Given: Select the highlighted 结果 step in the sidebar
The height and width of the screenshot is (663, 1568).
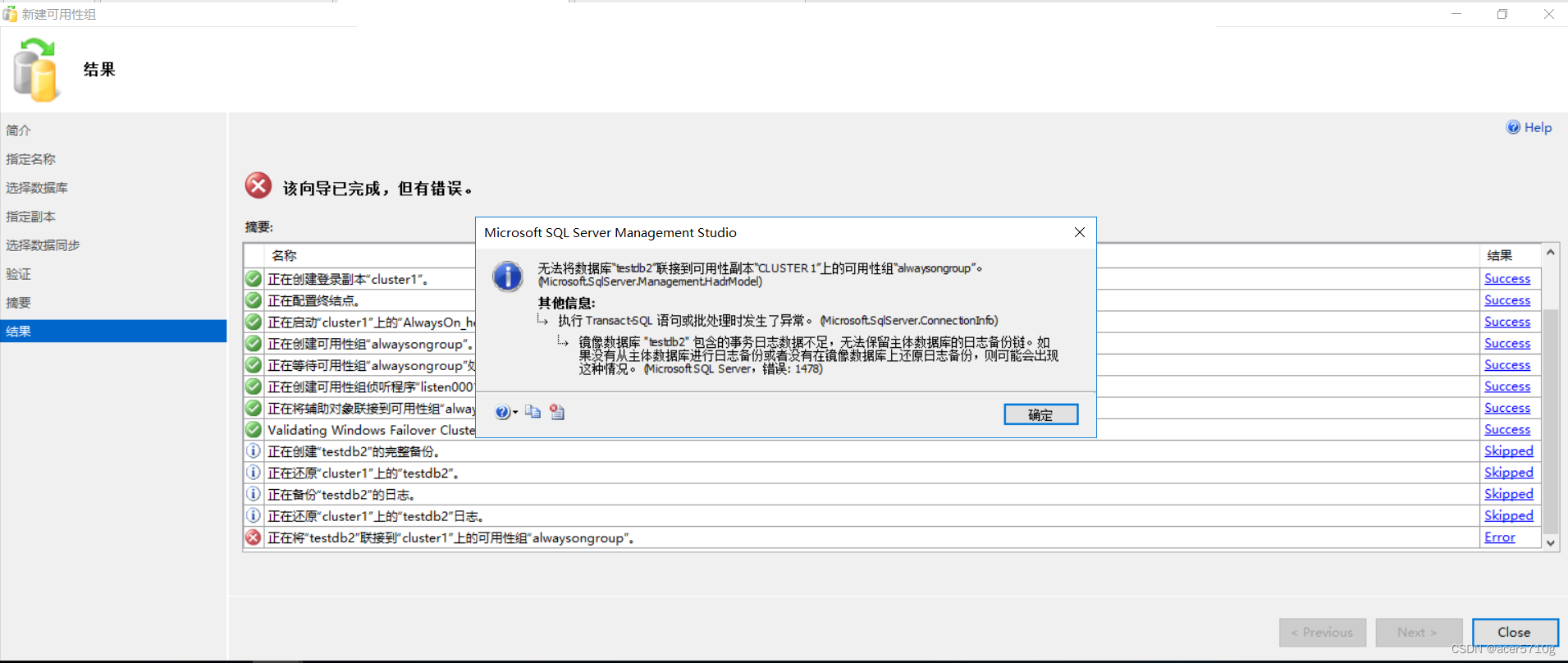Looking at the screenshot, I should pos(113,331).
